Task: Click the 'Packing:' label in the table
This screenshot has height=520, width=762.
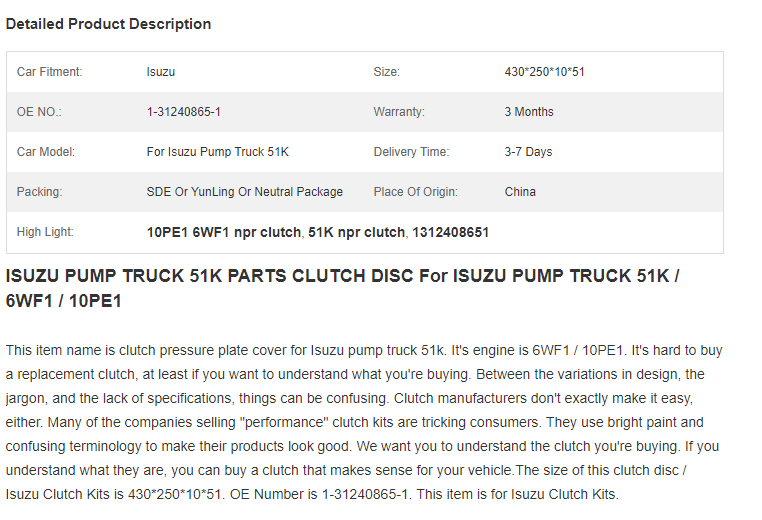Action: click(x=39, y=192)
